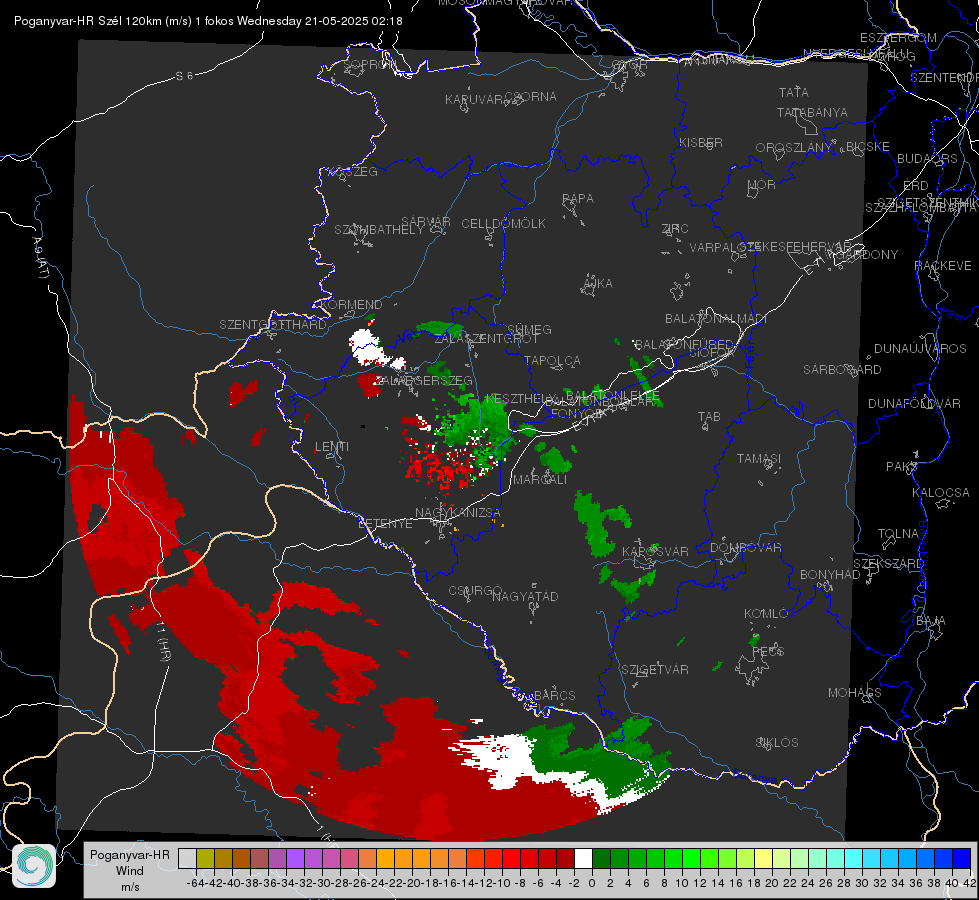Click the light gray swatch at the legend's start
The width and height of the screenshot is (979, 900).
pyautogui.click(x=187, y=858)
